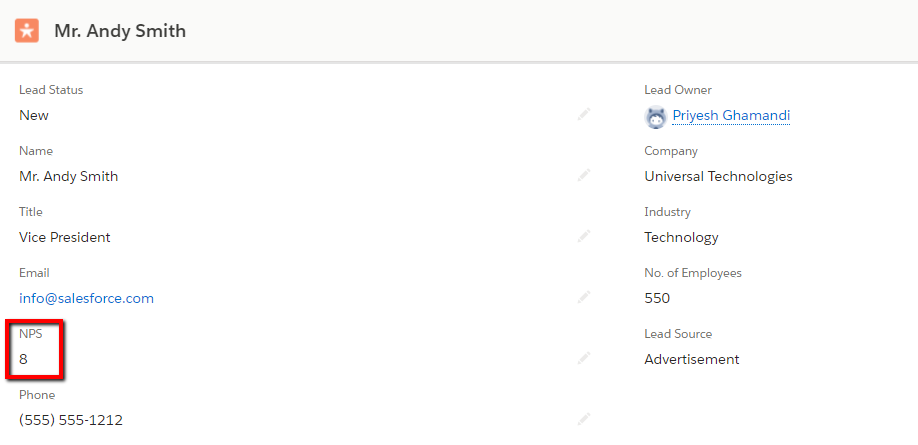Edit the NPS value via pencil icon
This screenshot has width=918, height=445.
tap(583, 358)
